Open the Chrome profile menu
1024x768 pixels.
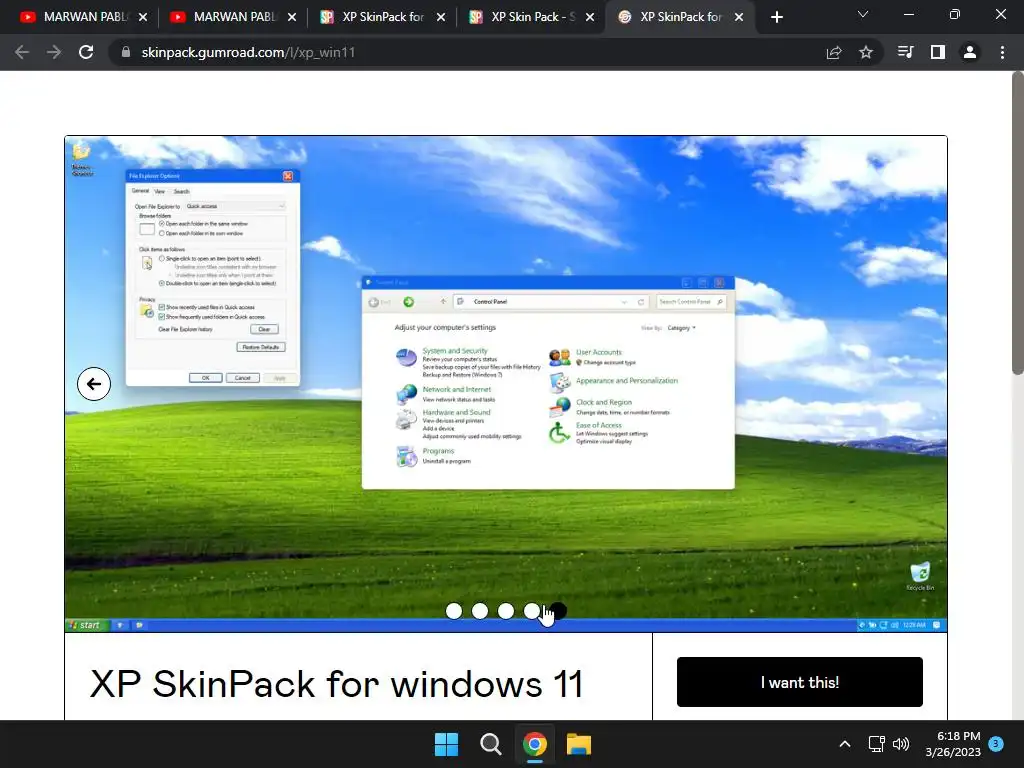pyautogui.click(x=970, y=52)
